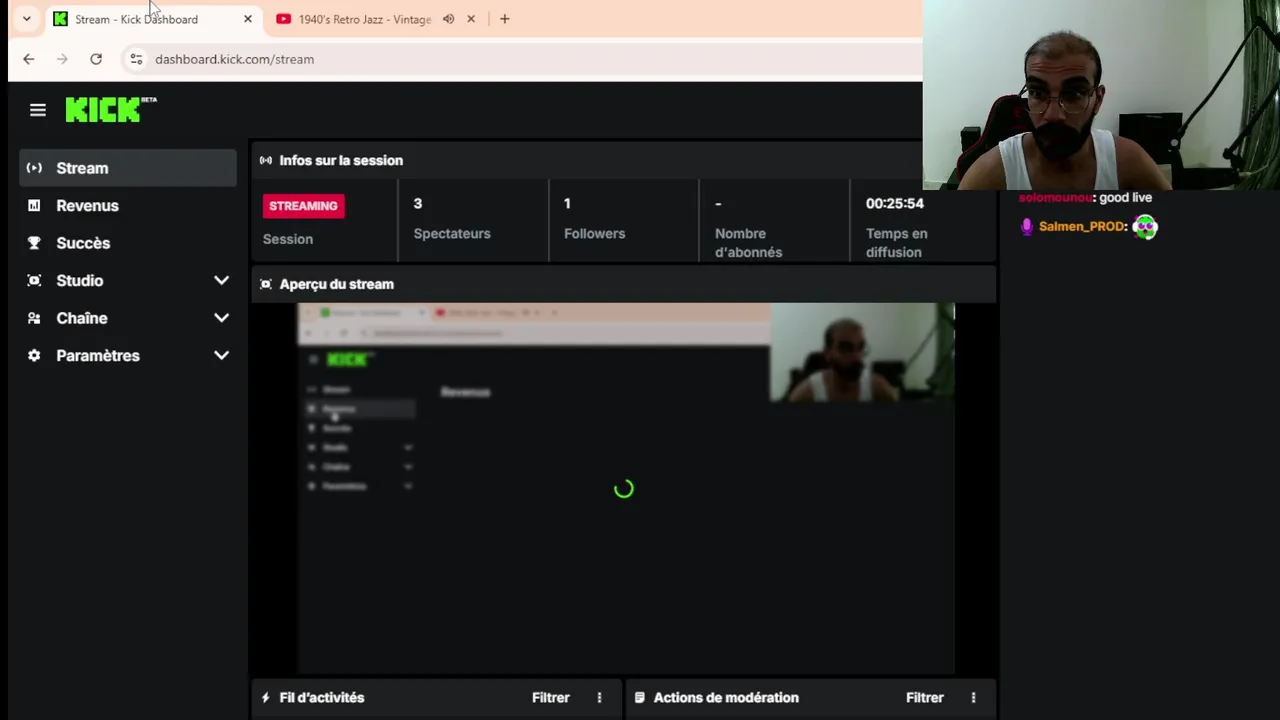The height and width of the screenshot is (720, 1280).
Task: Click the Chaîne user settings icon
Action: point(34,318)
